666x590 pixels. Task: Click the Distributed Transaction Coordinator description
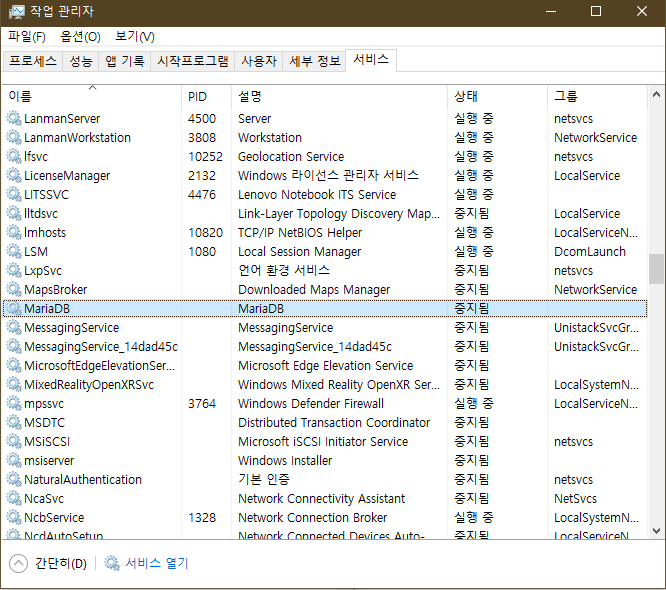(x=334, y=422)
